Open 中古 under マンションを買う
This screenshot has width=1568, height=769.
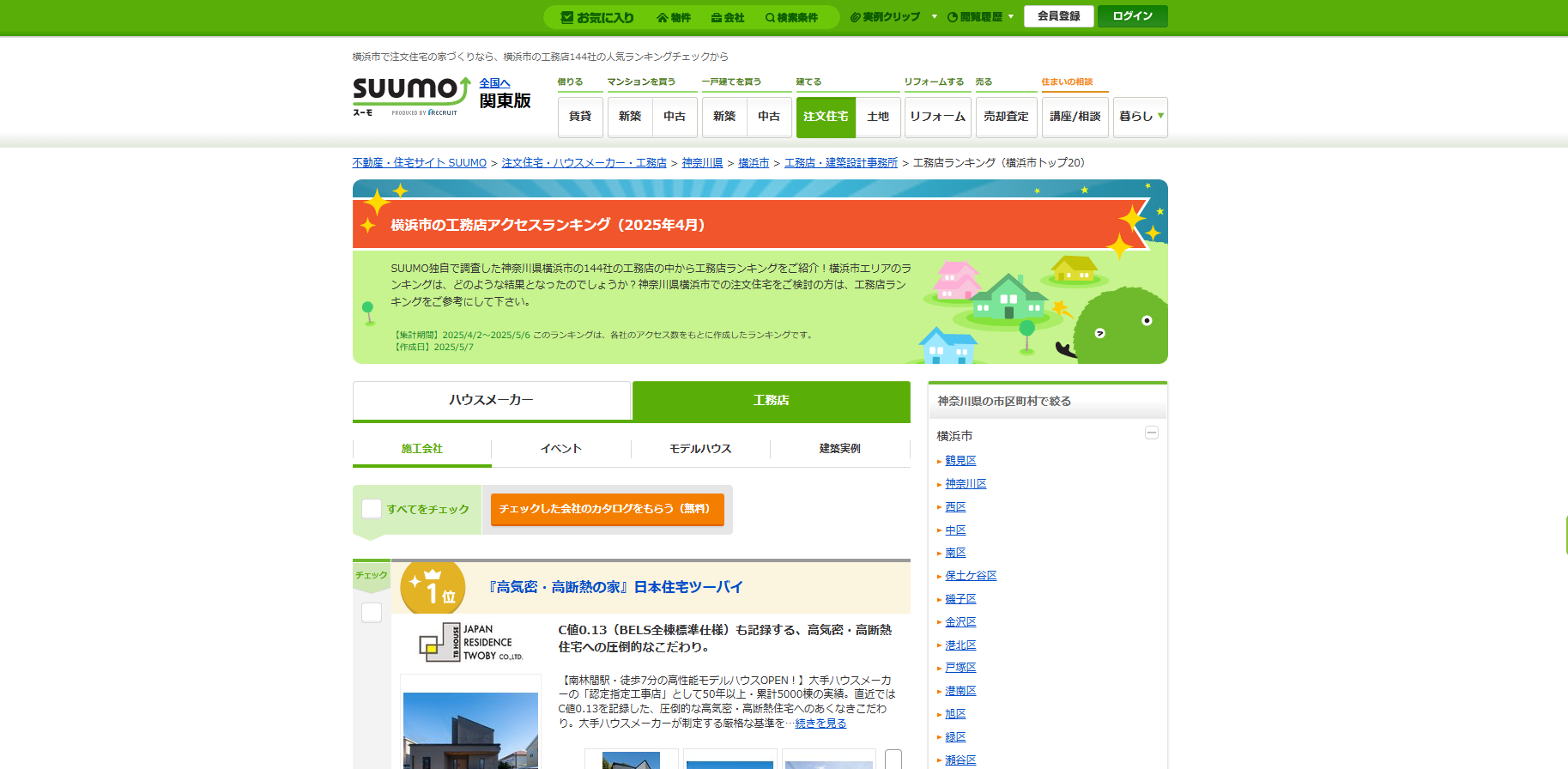(675, 117)
